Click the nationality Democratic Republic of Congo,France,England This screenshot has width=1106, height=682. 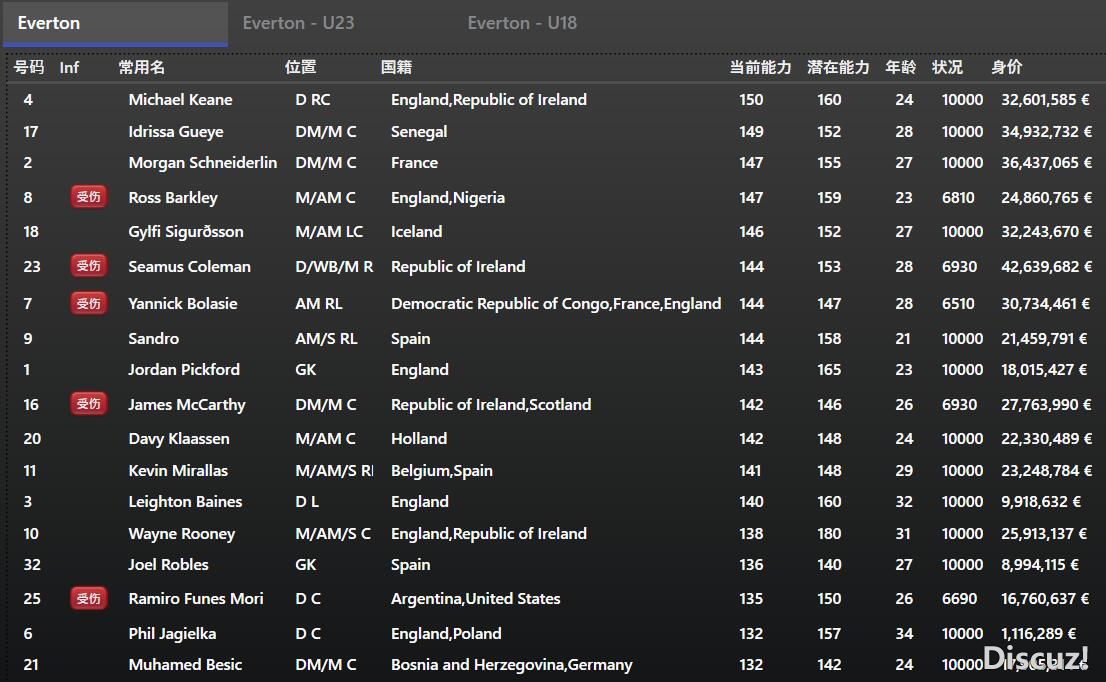pyautogui.click(x=556, y=304)
